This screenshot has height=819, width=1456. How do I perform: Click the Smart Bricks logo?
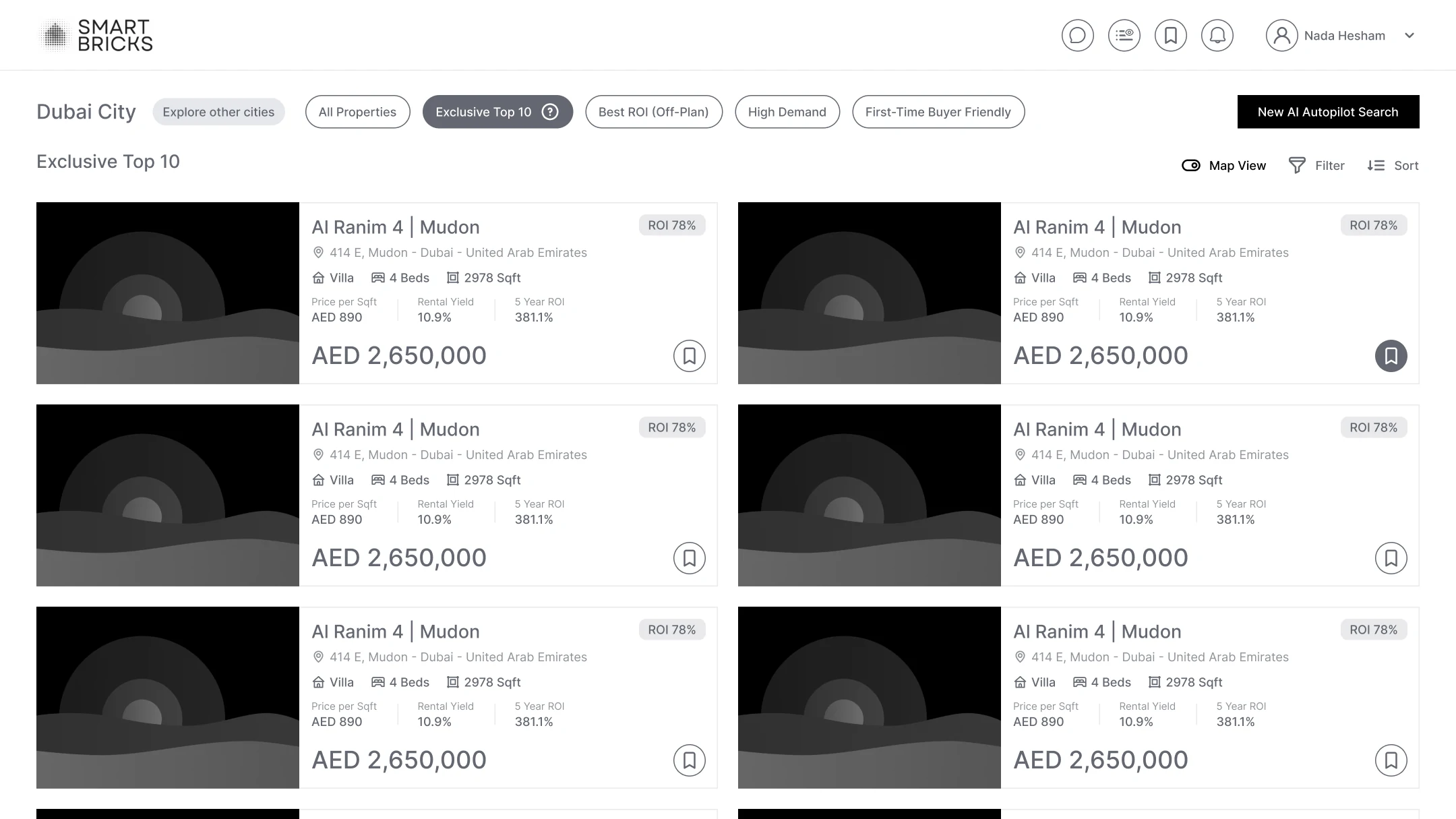click(x=96, y=35)
